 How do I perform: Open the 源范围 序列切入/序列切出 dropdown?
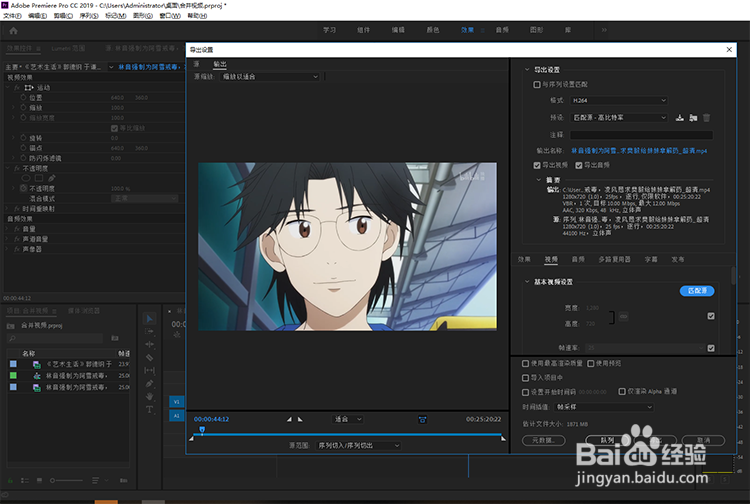(x=358, y=446)
